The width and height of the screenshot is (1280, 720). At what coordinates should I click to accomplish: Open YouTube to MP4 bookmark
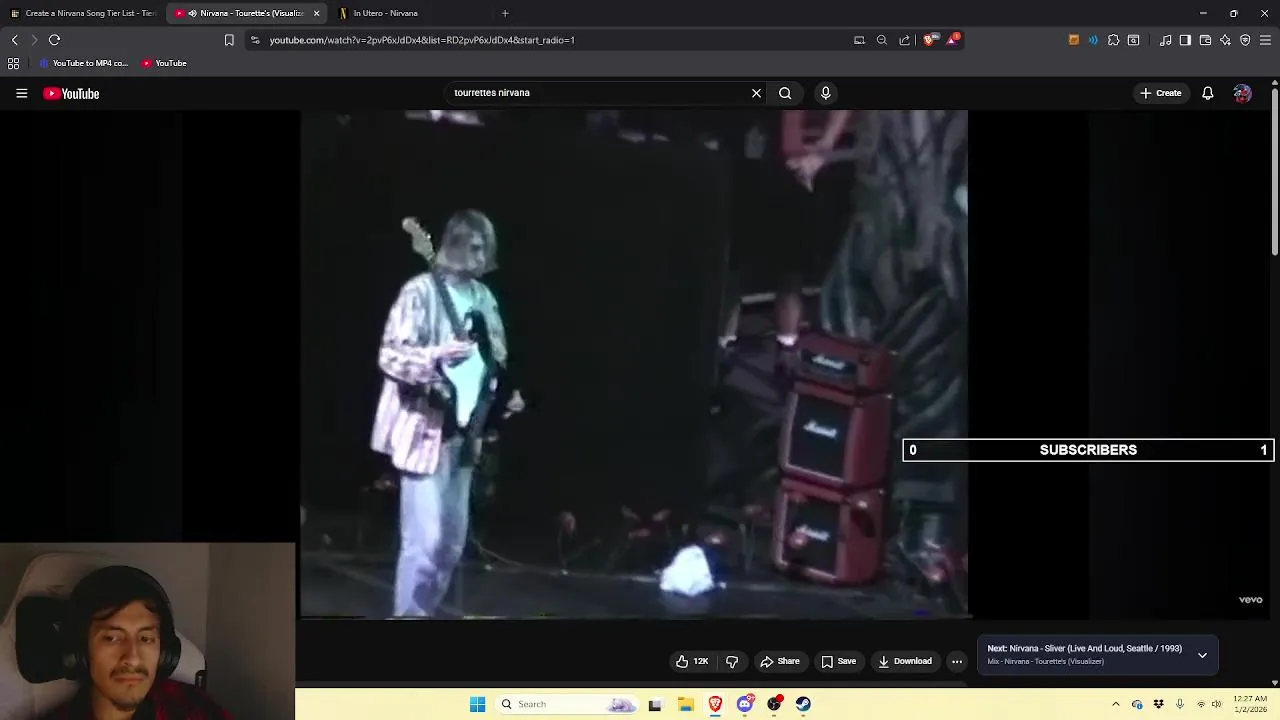[x=84, y=63]
